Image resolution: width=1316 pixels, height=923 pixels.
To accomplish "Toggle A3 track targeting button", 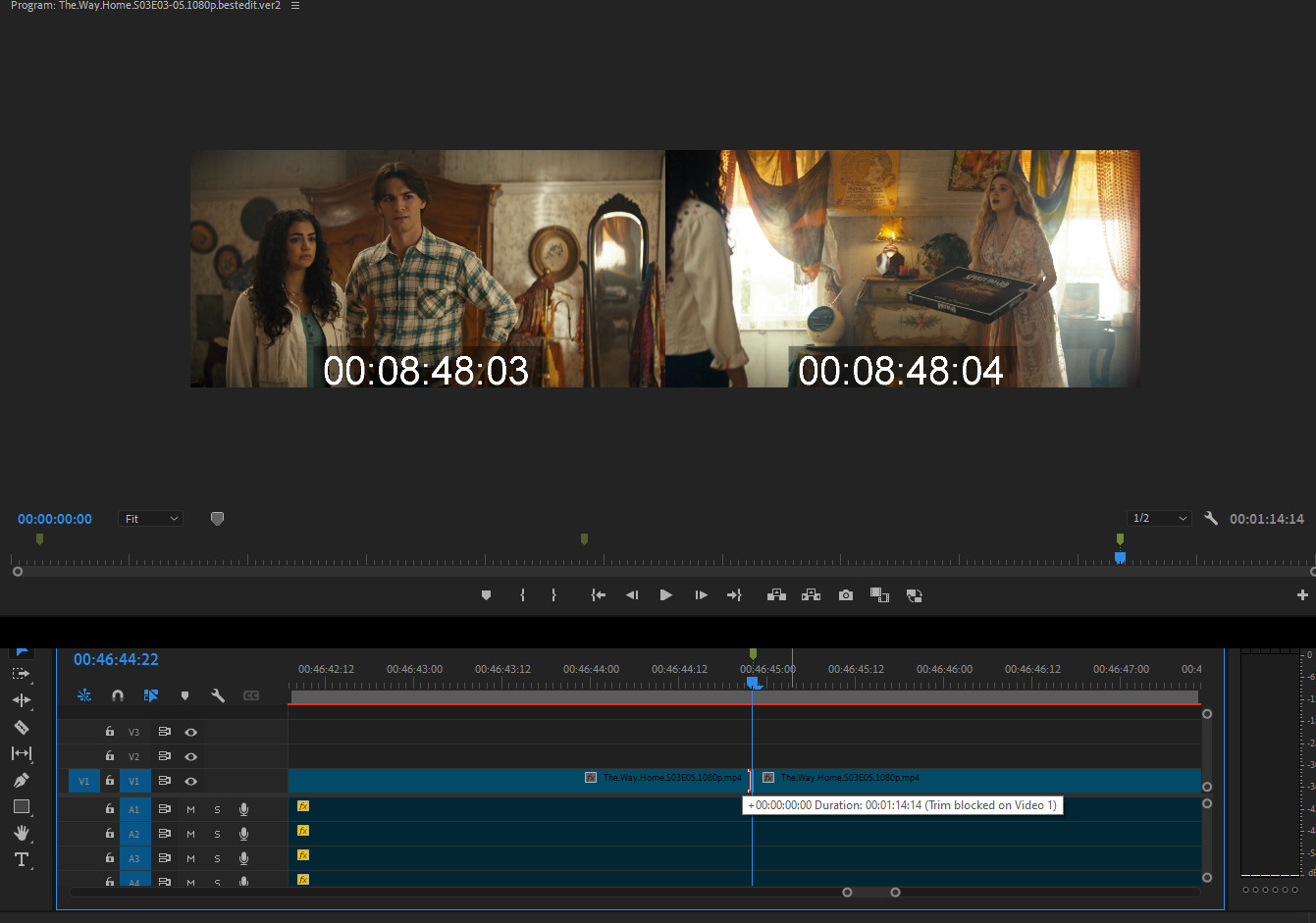I will coord(134,859).
